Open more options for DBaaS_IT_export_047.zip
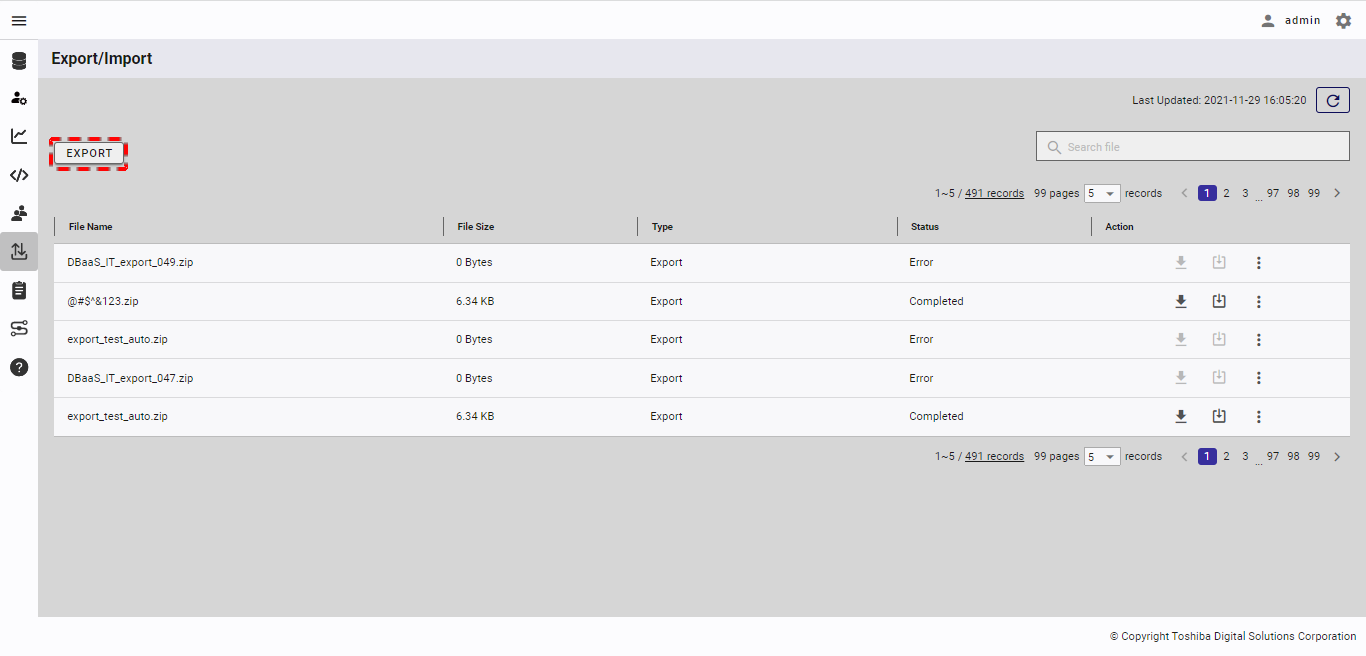Image resolution: width=1366 pixels, height=656 pixels. pyautogui.click(x=1259, y=378)
